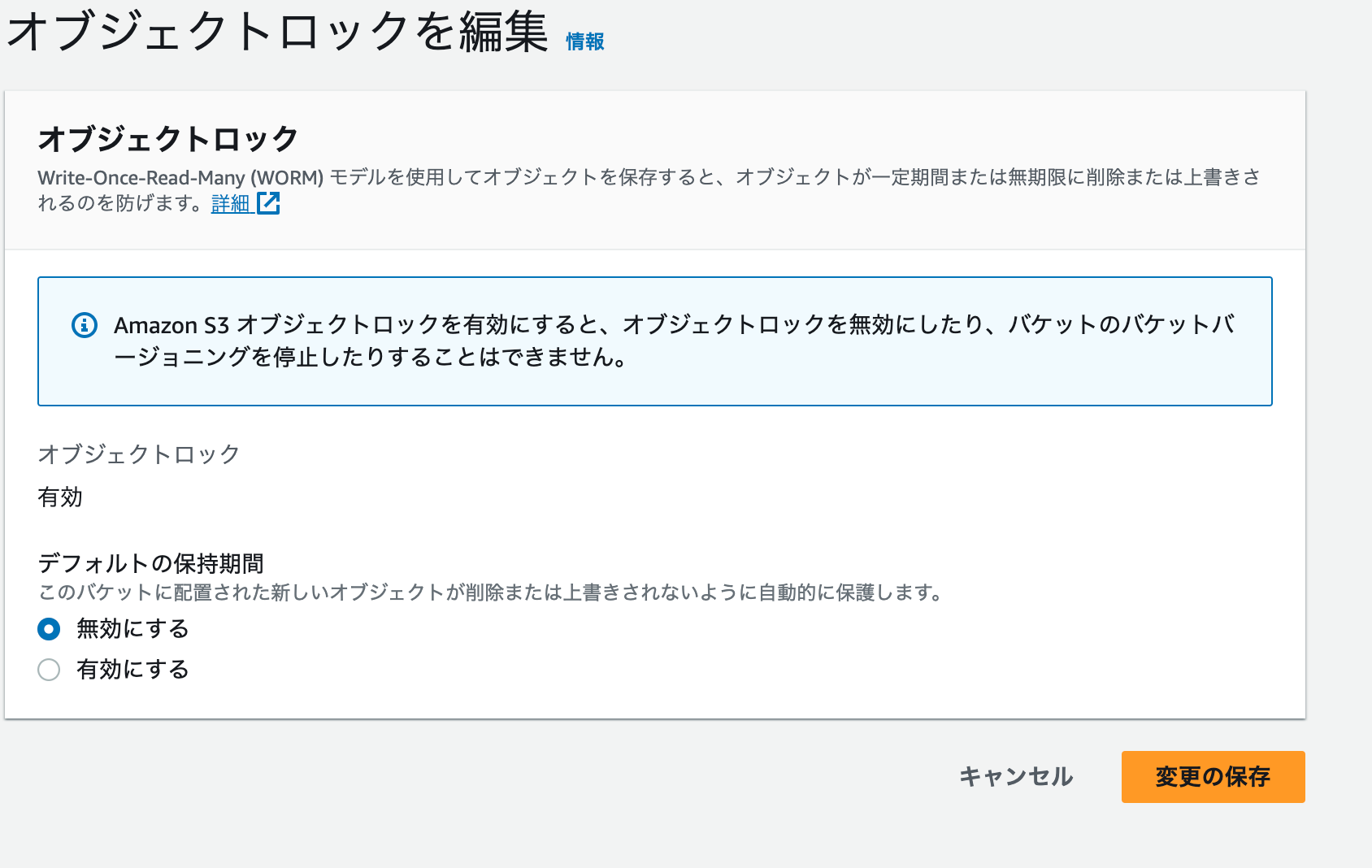The image size is (1372, 868).
Task: Click the 有効 status text
Action: pyautogui.click(x=58, y=497)
